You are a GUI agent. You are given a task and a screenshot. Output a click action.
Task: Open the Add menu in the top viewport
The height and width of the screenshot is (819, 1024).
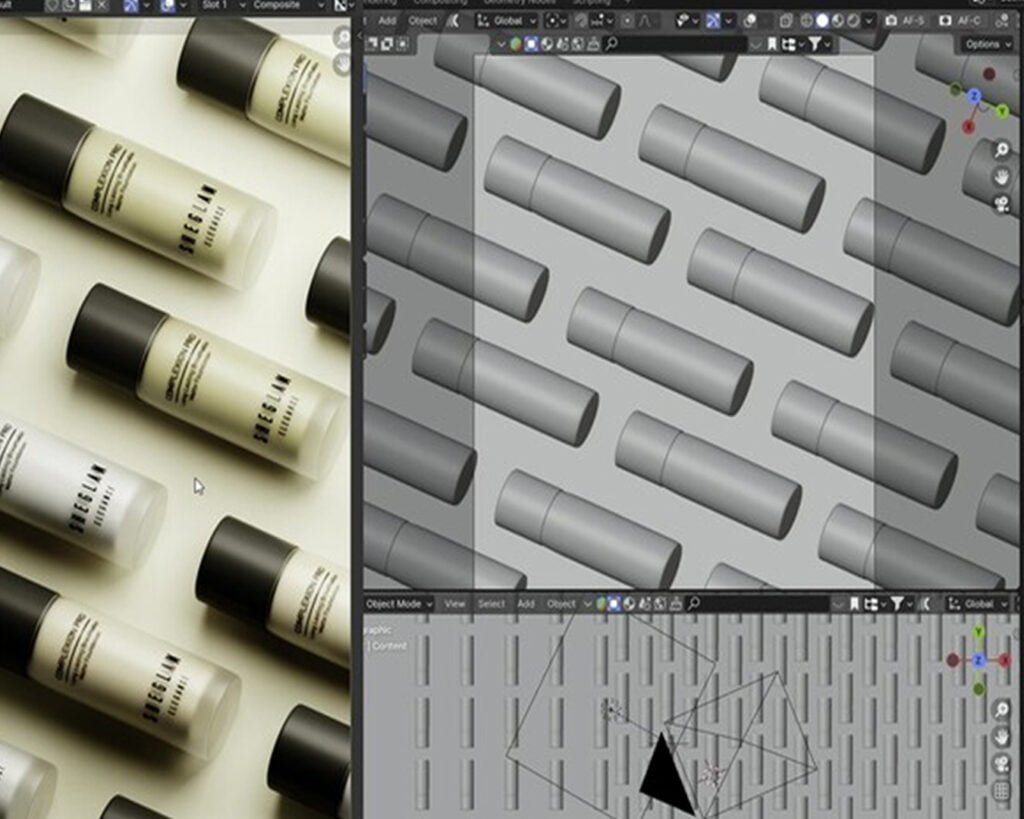[388, 20]
